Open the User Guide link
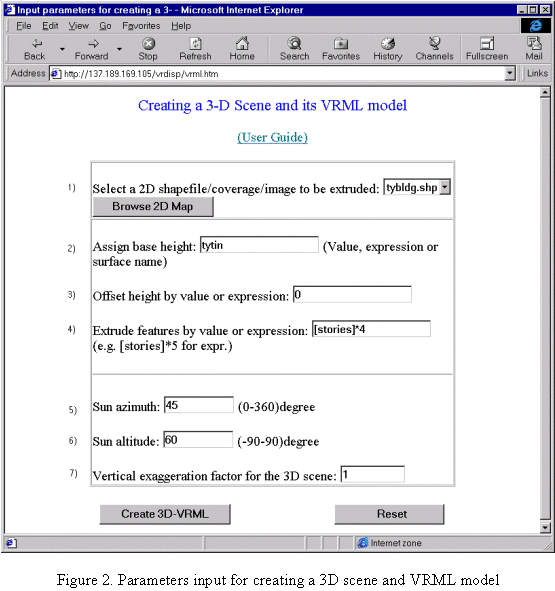555x591 pixels. pyautogui.click(x=272, y=138)
